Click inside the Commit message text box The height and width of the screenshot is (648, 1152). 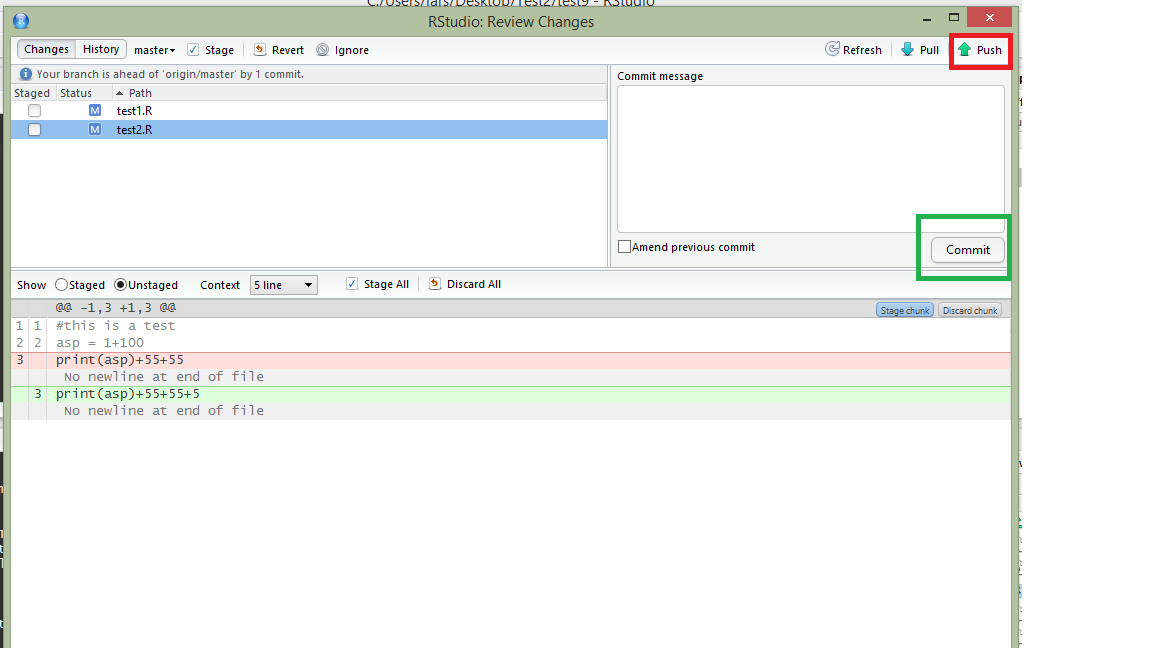pyautogui.click(x=810, y=159)
